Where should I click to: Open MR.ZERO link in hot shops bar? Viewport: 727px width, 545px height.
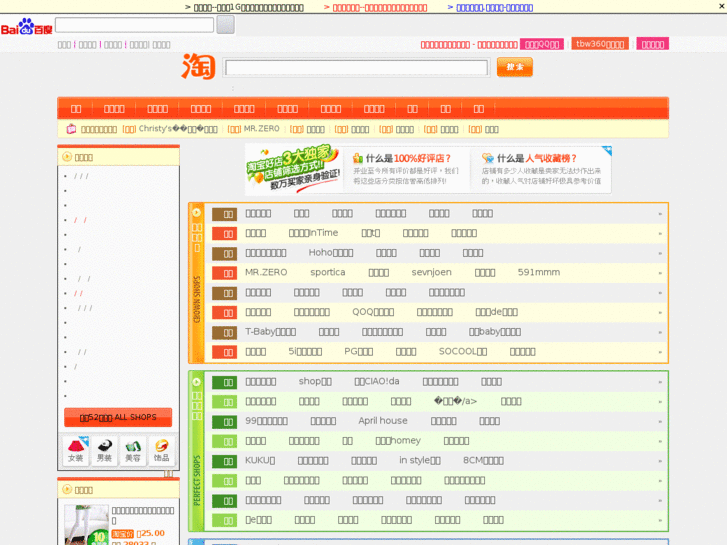[261, 128]
